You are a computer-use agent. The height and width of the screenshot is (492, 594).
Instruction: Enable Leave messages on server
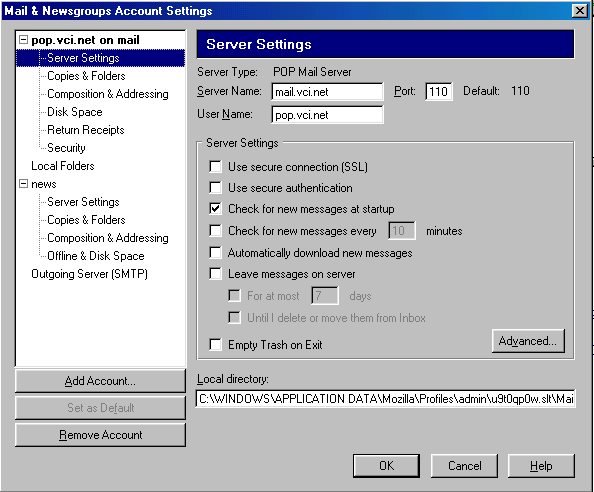click(x=216, y=273)
